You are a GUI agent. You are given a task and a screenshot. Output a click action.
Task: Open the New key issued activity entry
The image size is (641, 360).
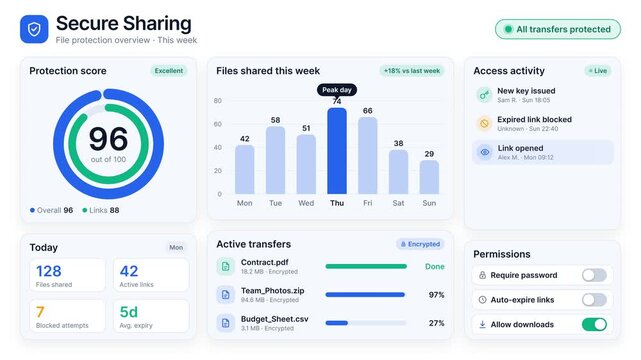click(543, 95)
